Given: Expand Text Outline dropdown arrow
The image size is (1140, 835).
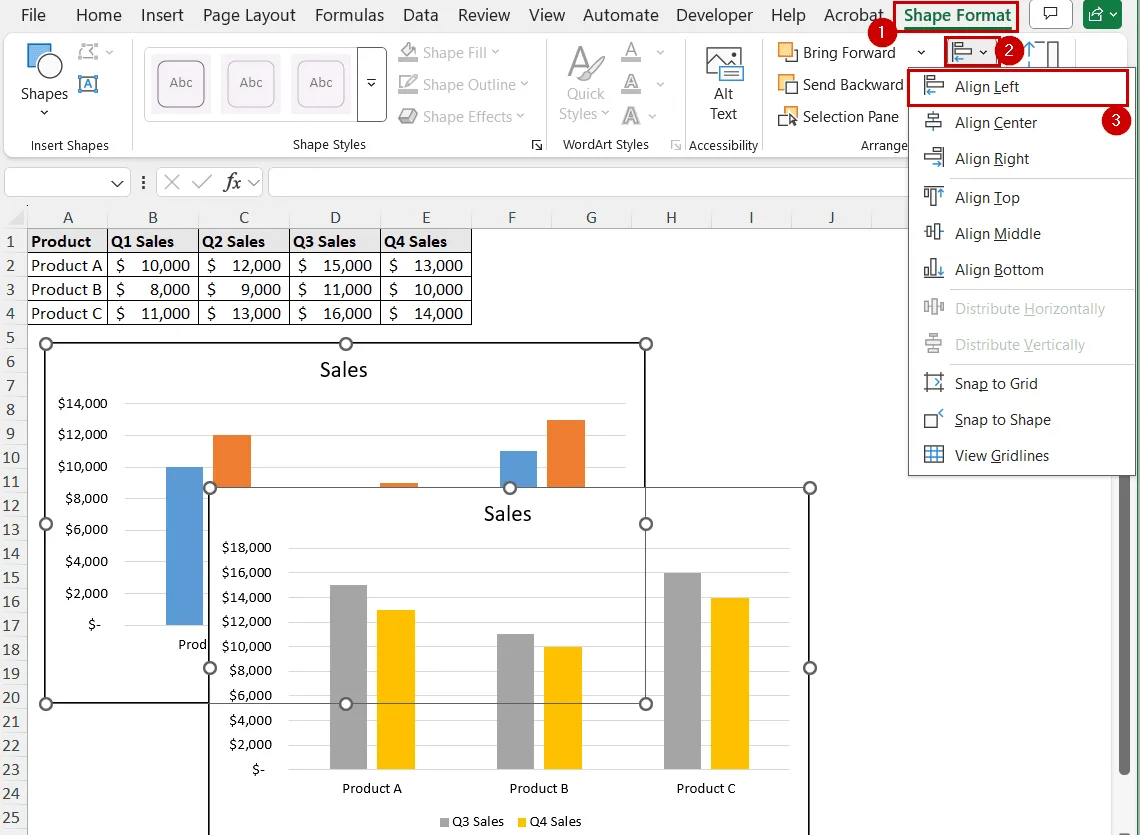Looking at the screenshot, I should 660,84.
